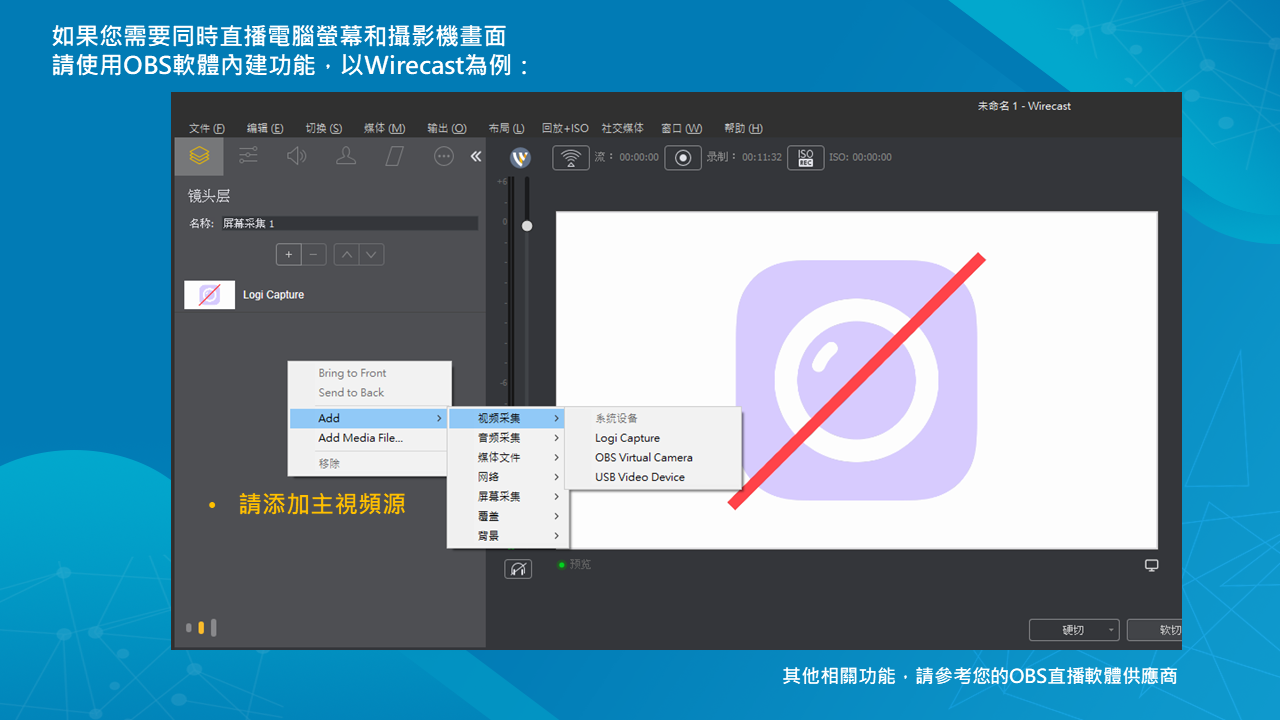1280x720 pixels.
Task: Expand the 视频采集 submenu
Action: (x=507, y=418)
